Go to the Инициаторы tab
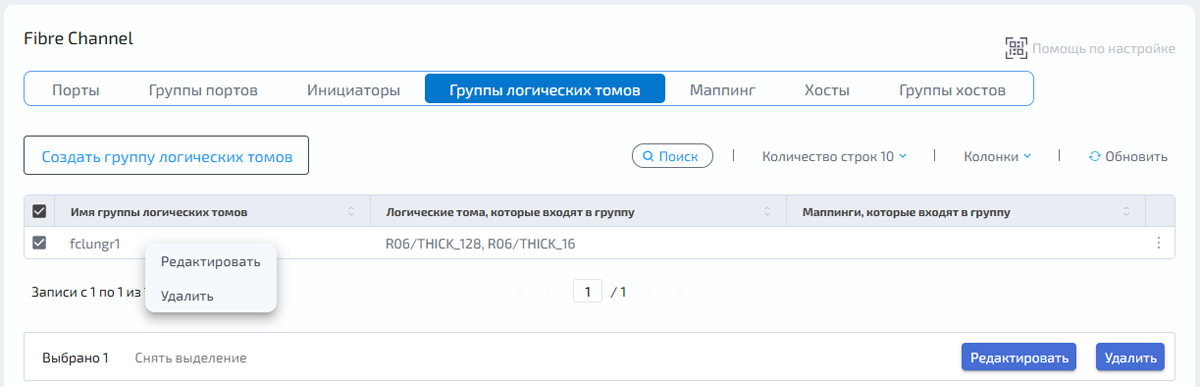The height and width of the screenshot is (387, 1200). (x=354, y=90)
